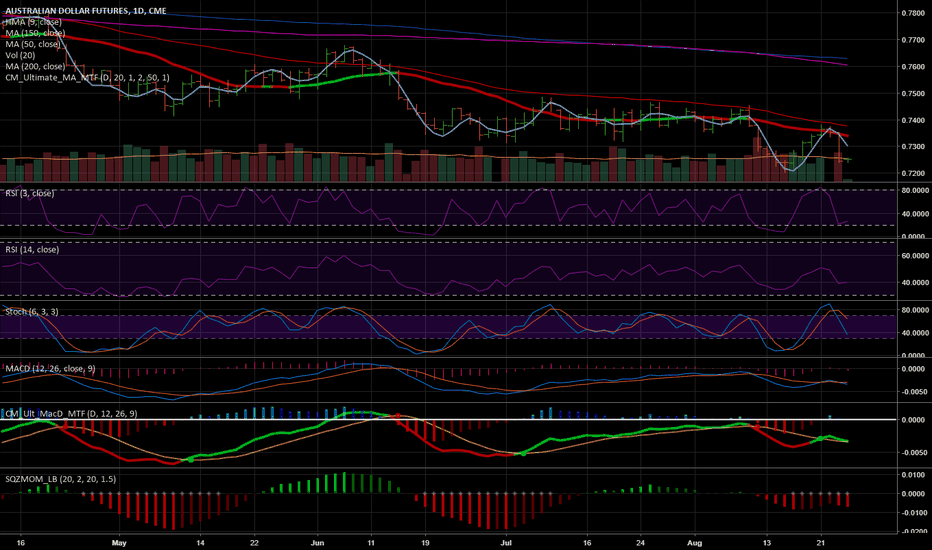Click the 19 date label on the time axis
Viewport: 932px width, 550px height.
pos(426,542)
